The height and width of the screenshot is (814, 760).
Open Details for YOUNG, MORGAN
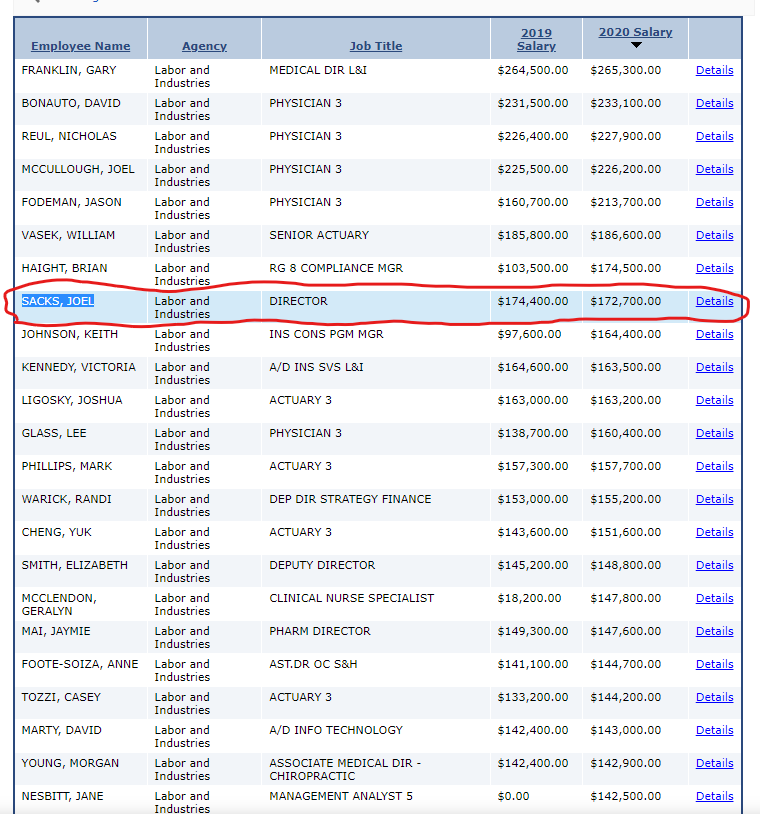click(x=714, y=763)
